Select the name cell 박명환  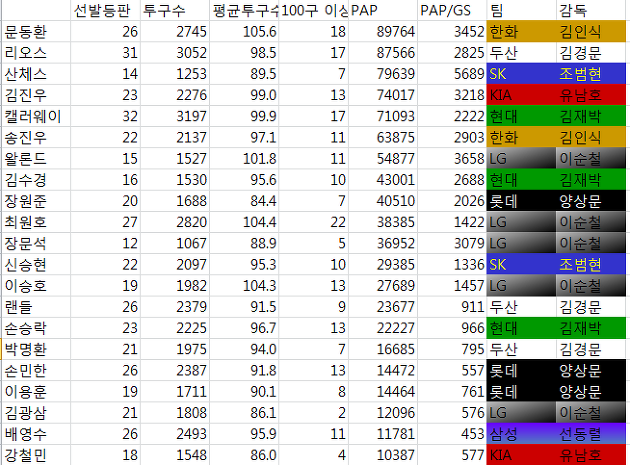click(36, 349)
